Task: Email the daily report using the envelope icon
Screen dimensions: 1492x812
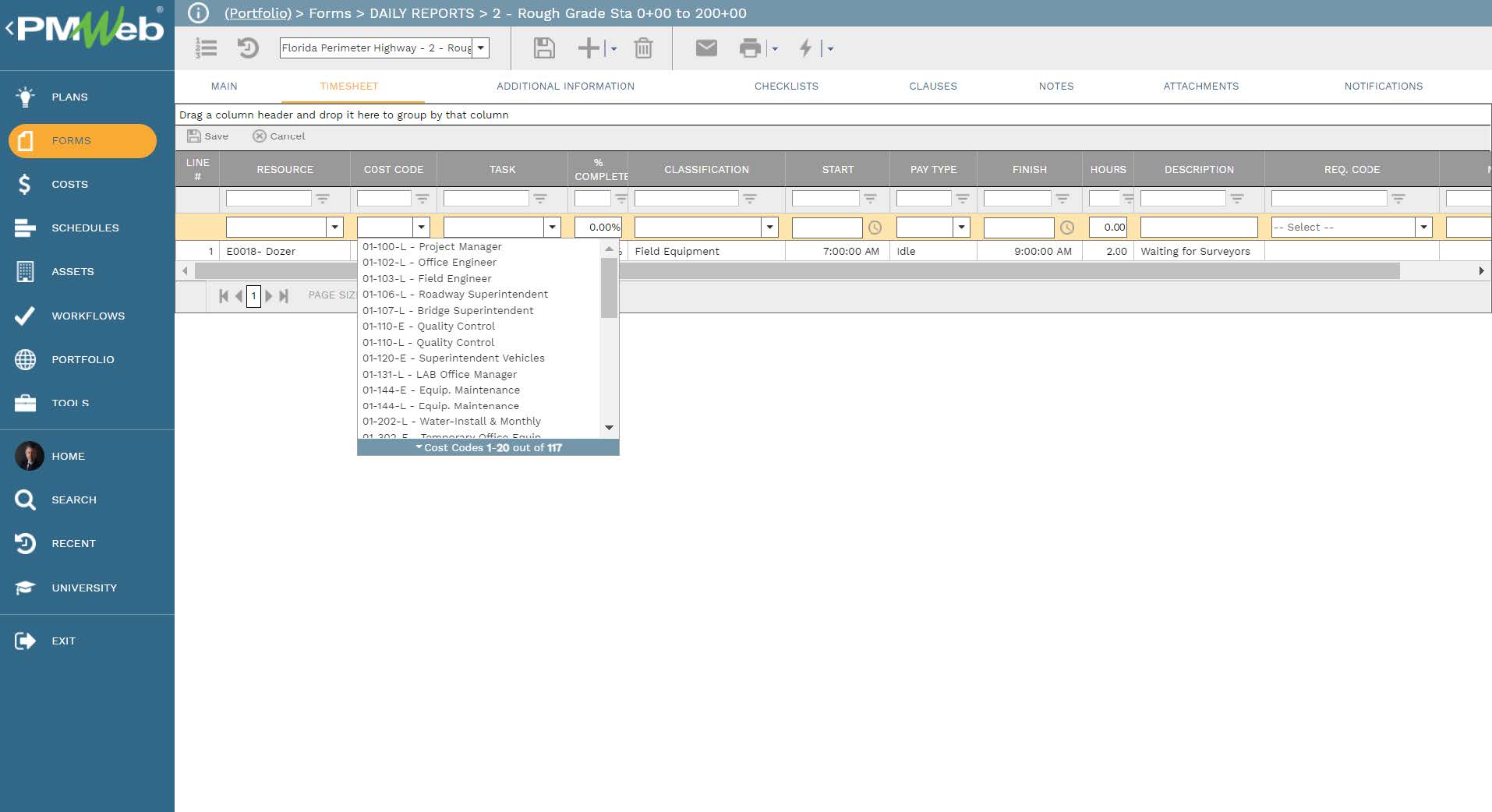Action: [705, 48]
